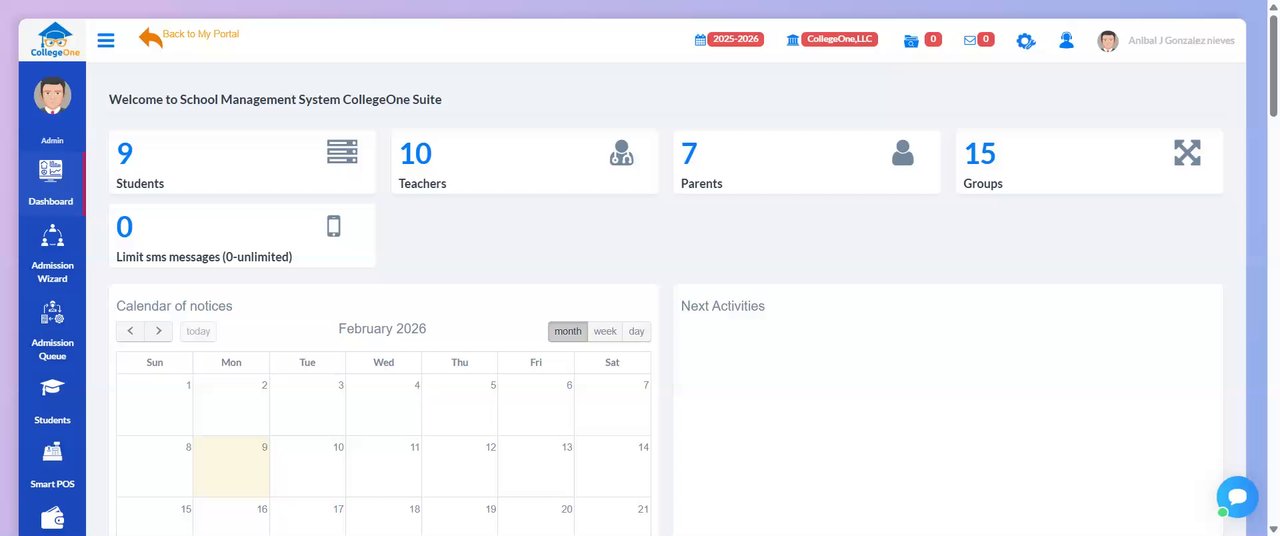Switch calendar to week view
This screenshot has height=536, width=1280.
point(605,331)
